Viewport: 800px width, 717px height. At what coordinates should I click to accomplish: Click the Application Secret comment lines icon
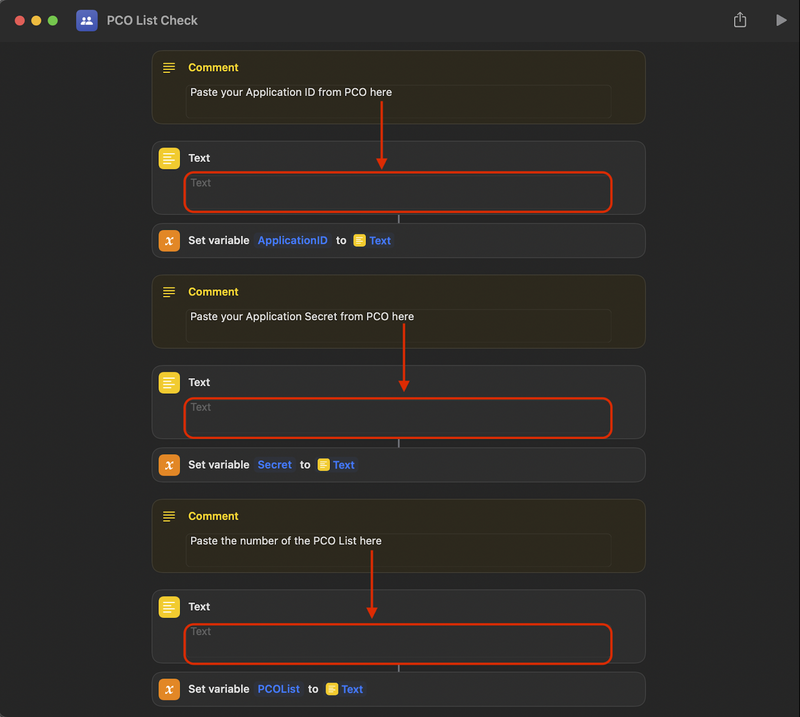pos(169,292)
